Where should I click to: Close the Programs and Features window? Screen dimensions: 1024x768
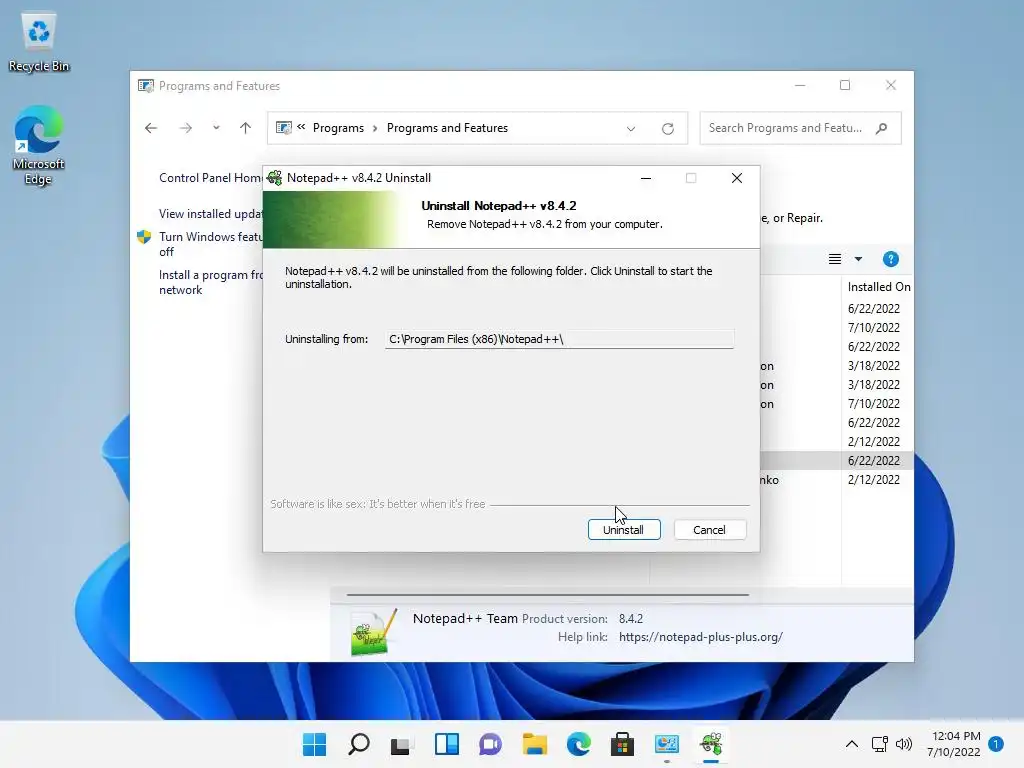click(891, 86)
